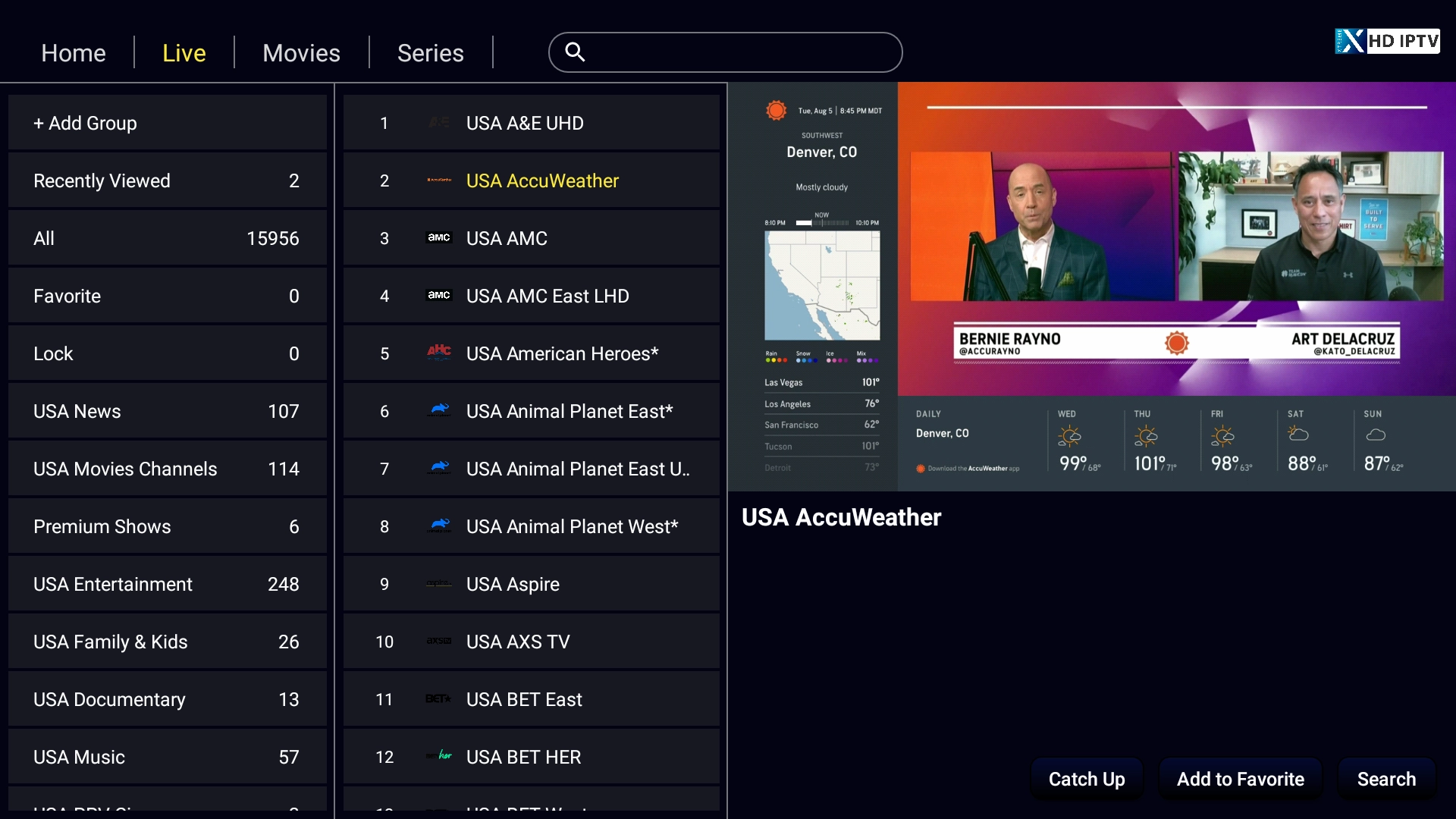Click the 248 count on USA Entertainment

pos(283,584)
